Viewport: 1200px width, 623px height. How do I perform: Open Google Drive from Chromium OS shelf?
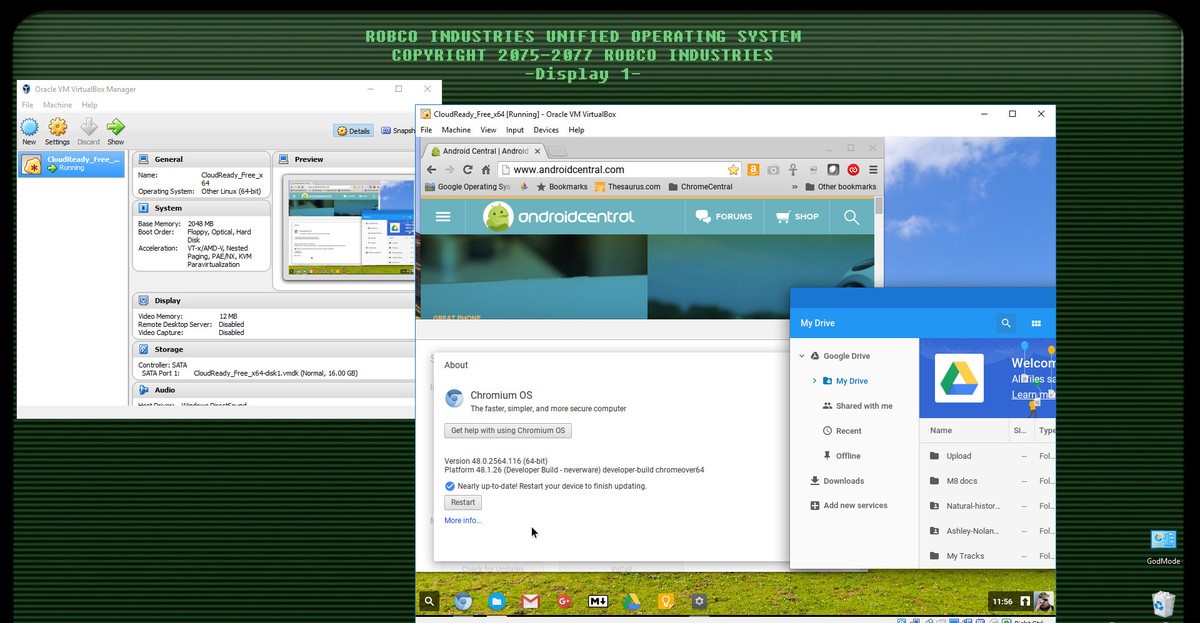tap(631, 601)
